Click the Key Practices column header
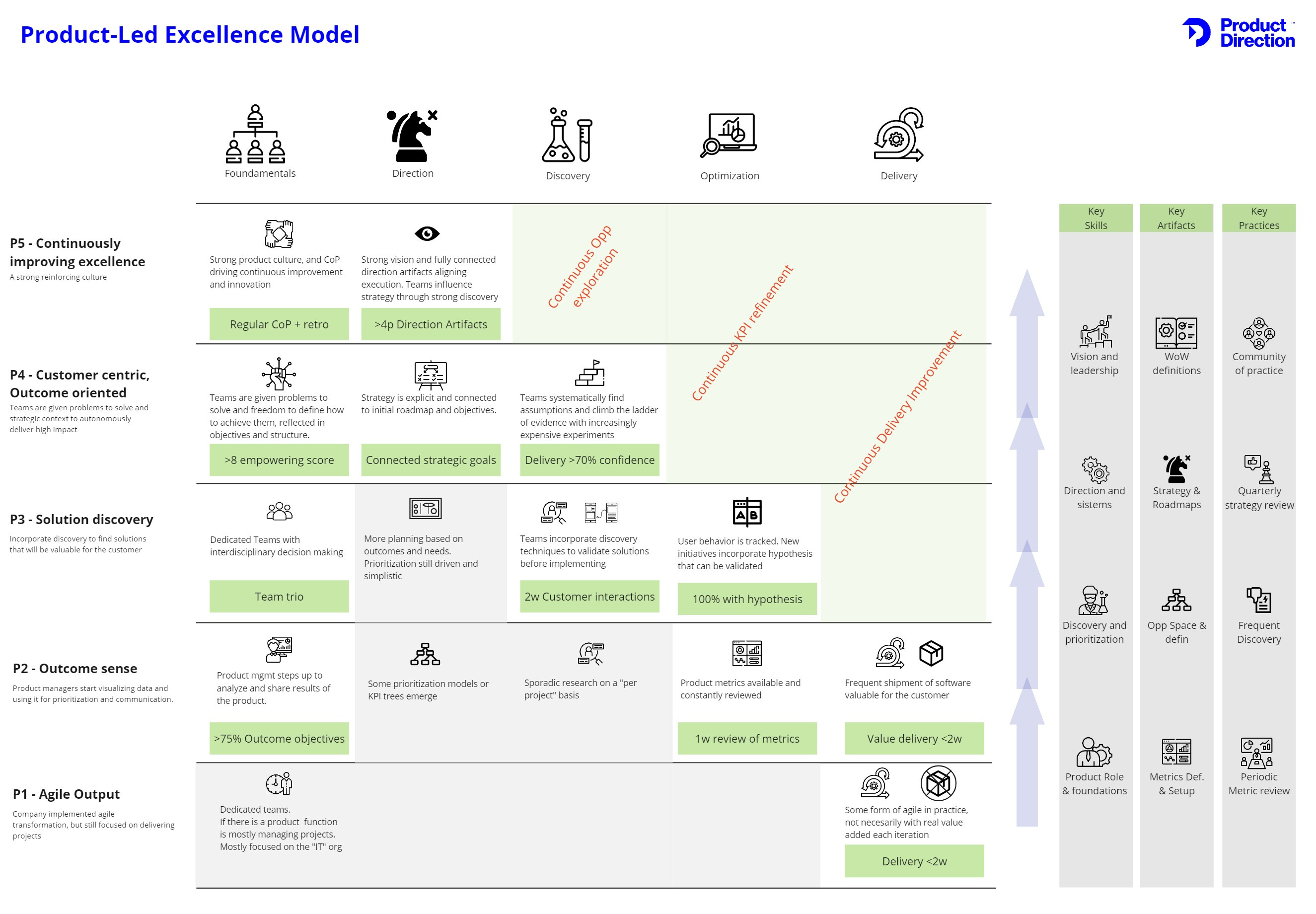1316x914 pixels. coord(1258,218)
